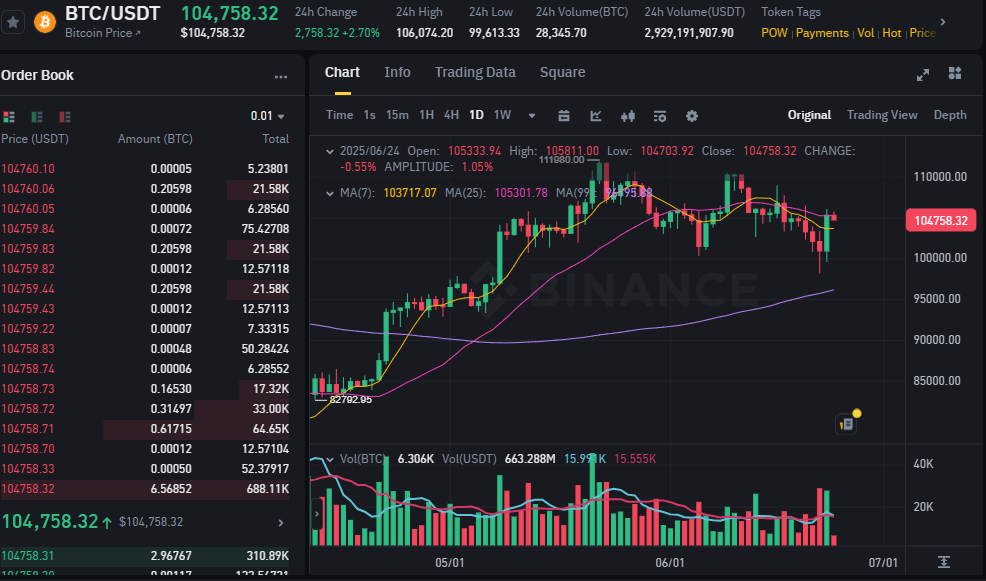The width and height of the screenshot is (986, 581).
Task: Click the 06/01 date label on time axis
Action: click(x=670, y=562)
